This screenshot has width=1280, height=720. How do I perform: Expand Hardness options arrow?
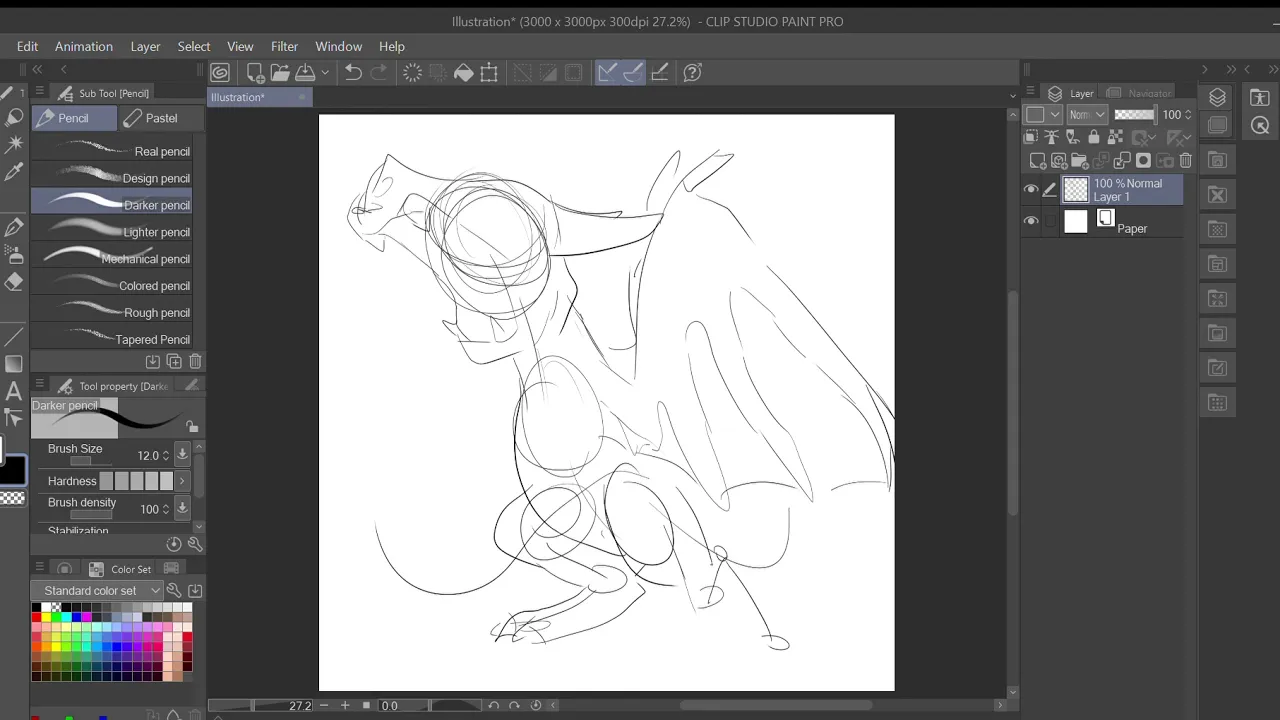[x=181, y=481]
